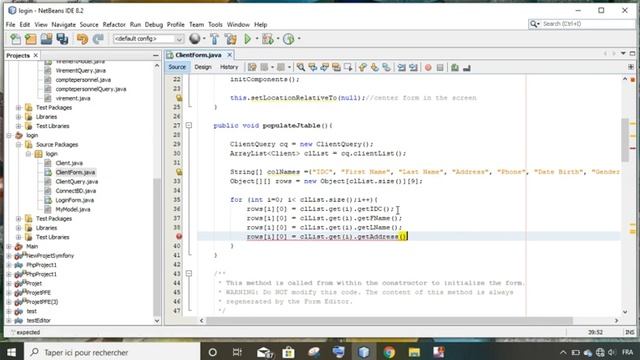The height and width of the screenshot is (360, 640).
Task: Click the Debug Project toolbar icon
Action: click(268, 39)
